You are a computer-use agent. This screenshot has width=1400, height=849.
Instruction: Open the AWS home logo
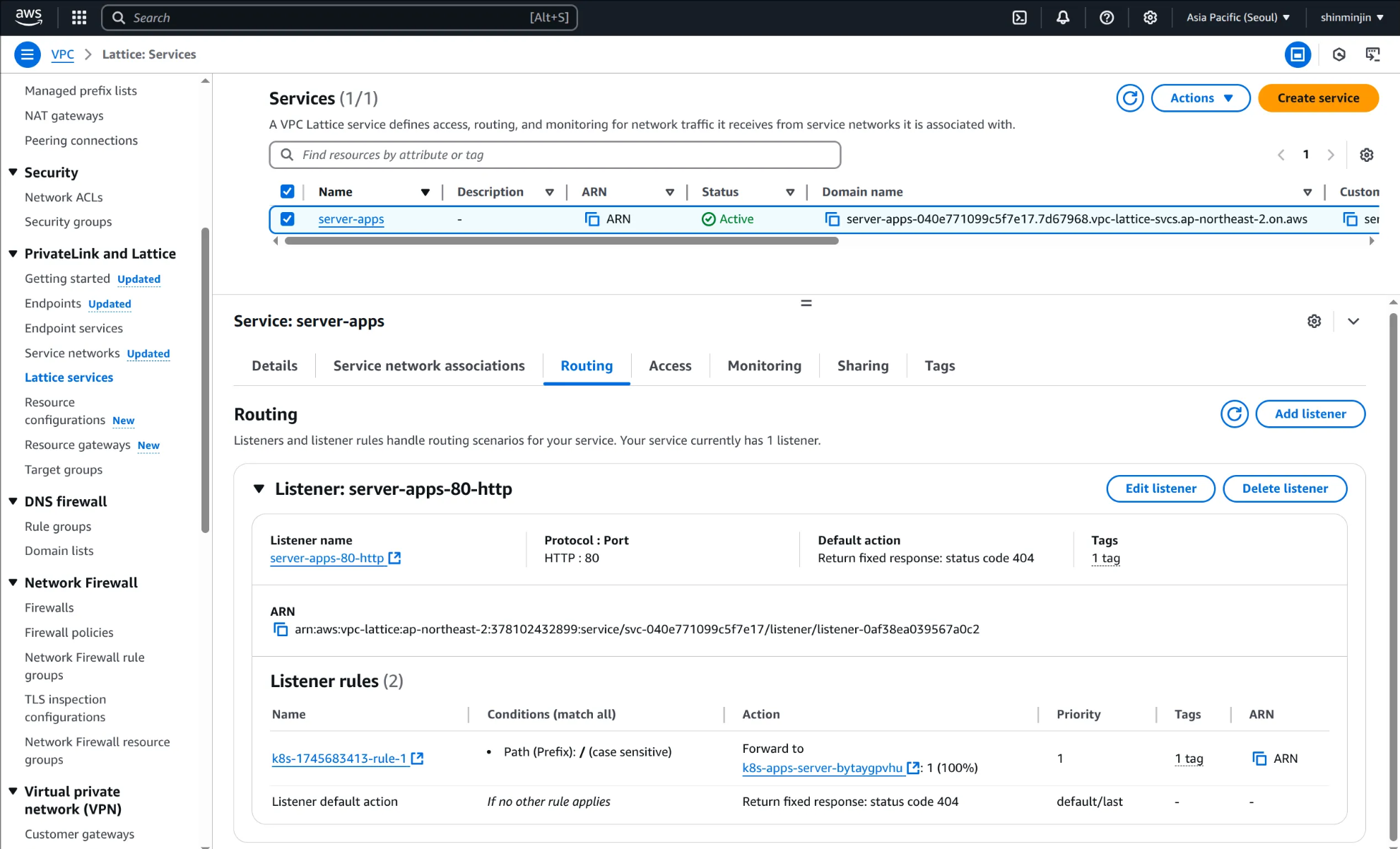28,17
